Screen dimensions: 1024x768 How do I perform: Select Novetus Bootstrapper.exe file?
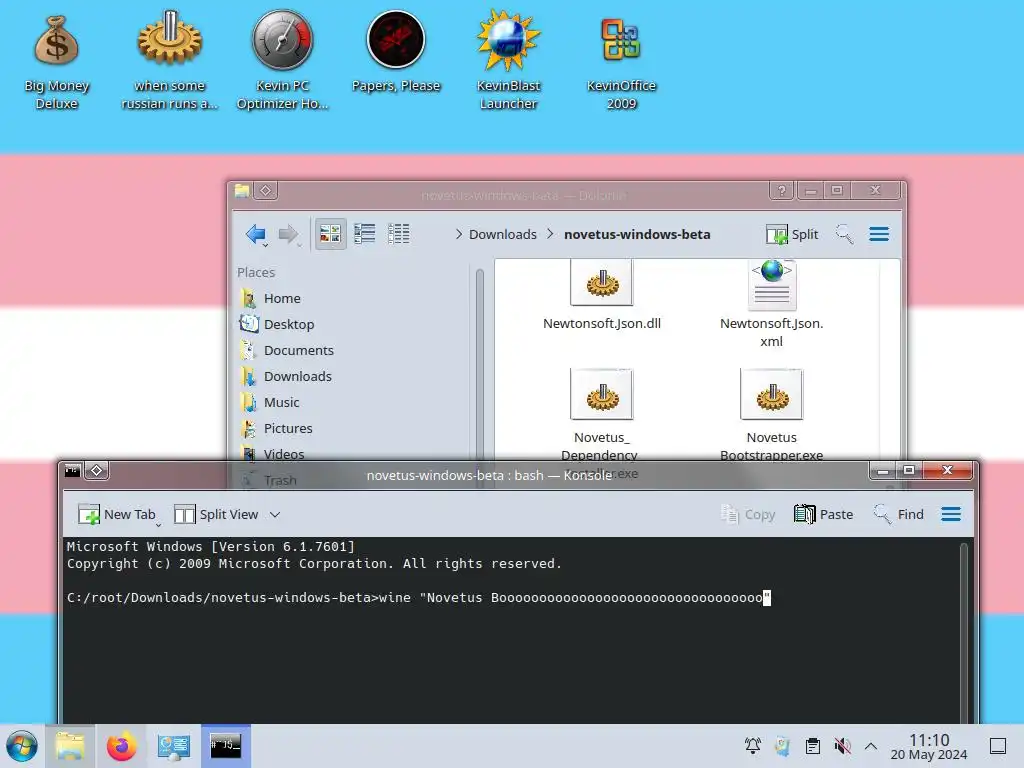pos(771,415)
